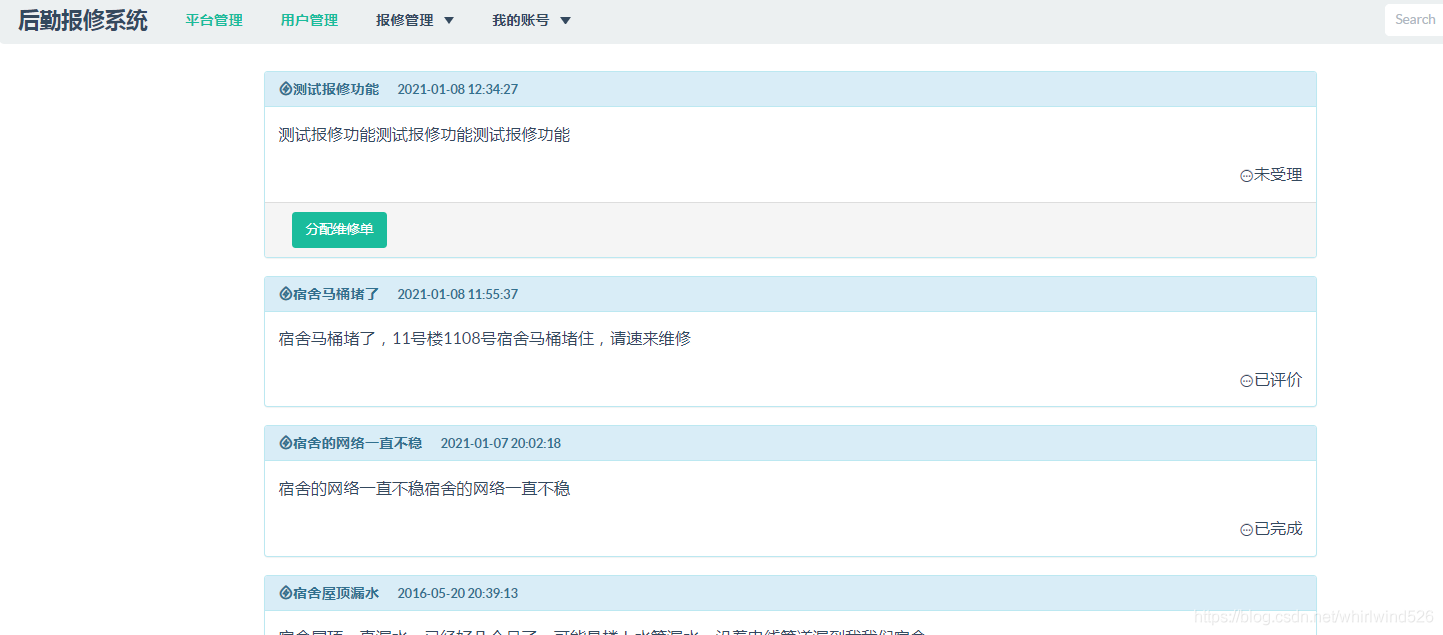The width and height of the screenshot is (1443, 635).
Task: Click the status icon next to 已评价
Action: [x=1246, y=381]
